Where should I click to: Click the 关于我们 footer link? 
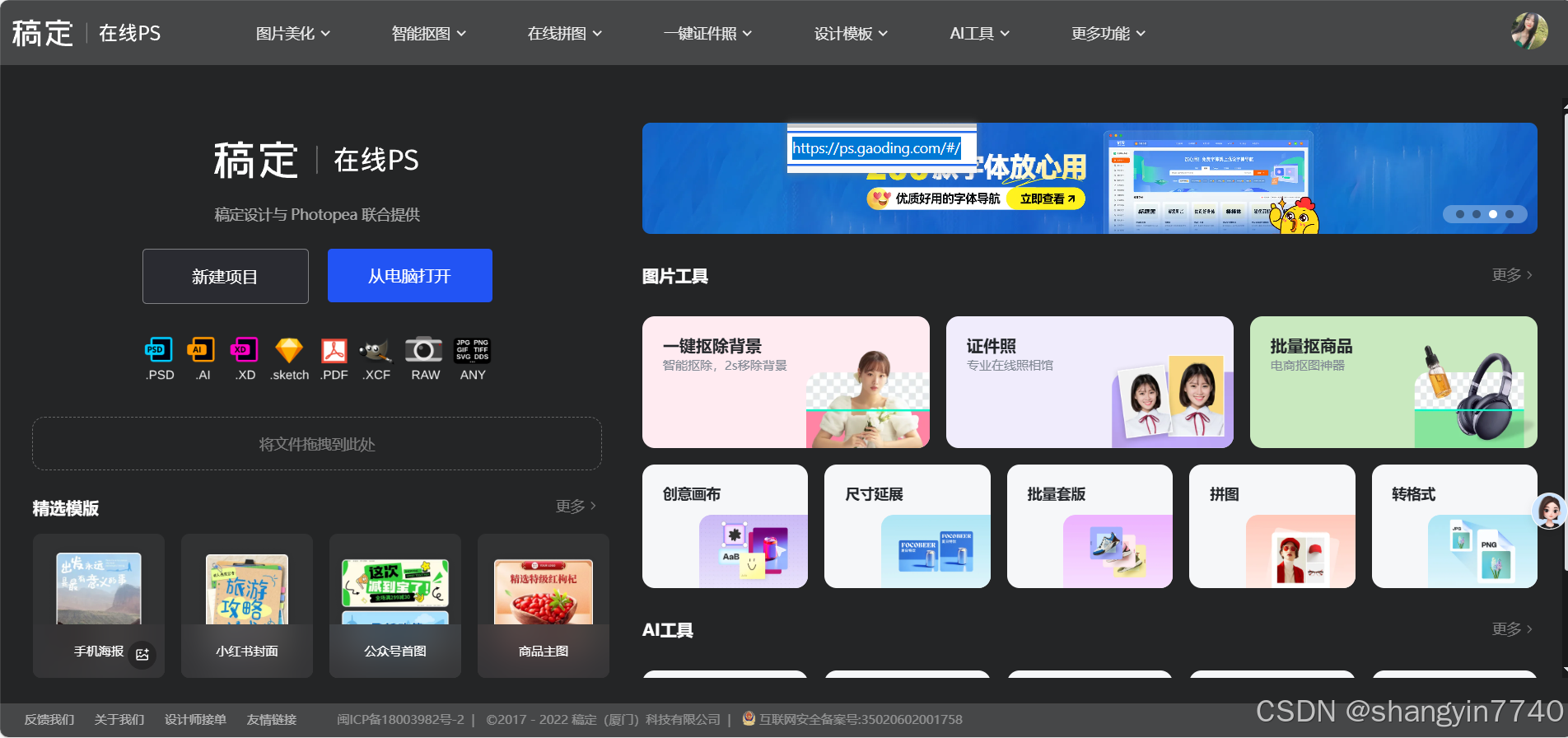tap(119, 719)
